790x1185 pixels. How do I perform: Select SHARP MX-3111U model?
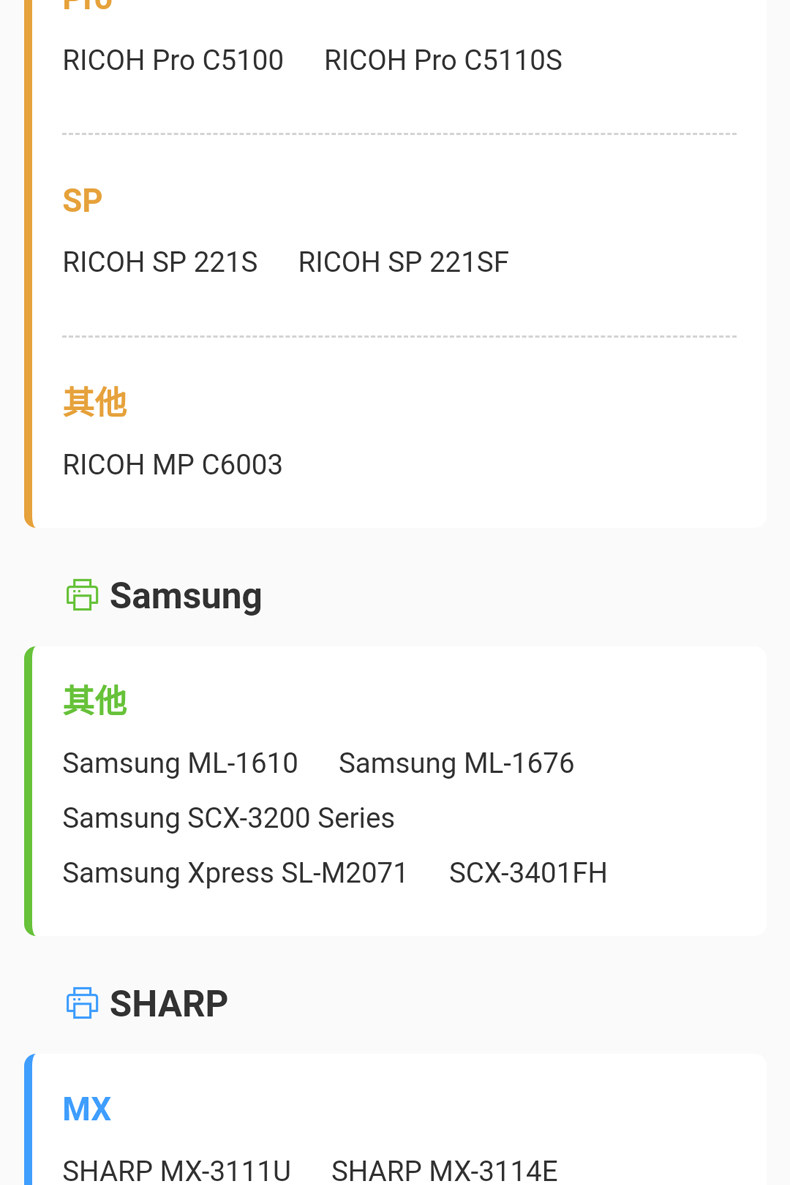(176, 1170)
